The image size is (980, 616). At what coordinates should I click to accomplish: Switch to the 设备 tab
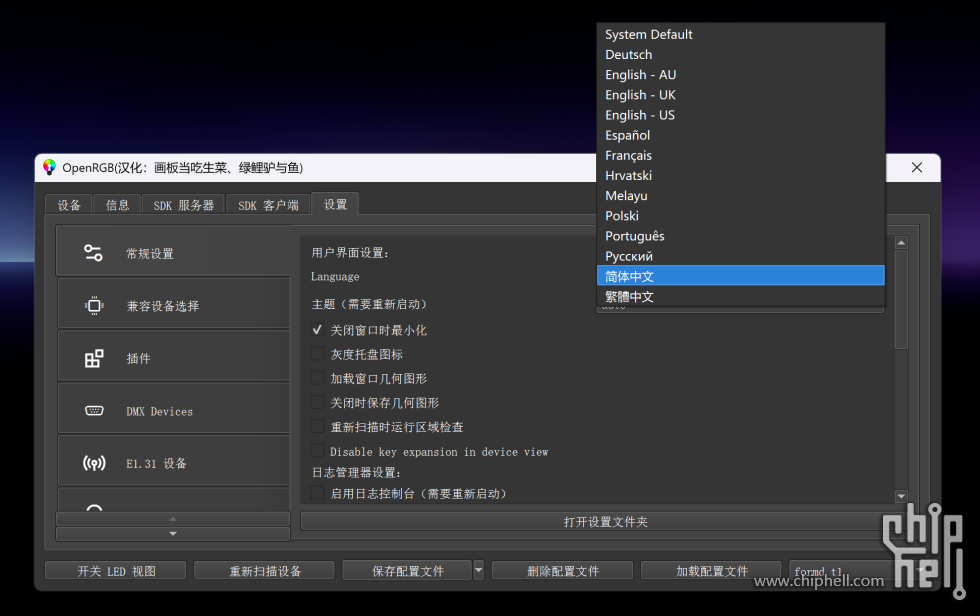pos(69,205)
